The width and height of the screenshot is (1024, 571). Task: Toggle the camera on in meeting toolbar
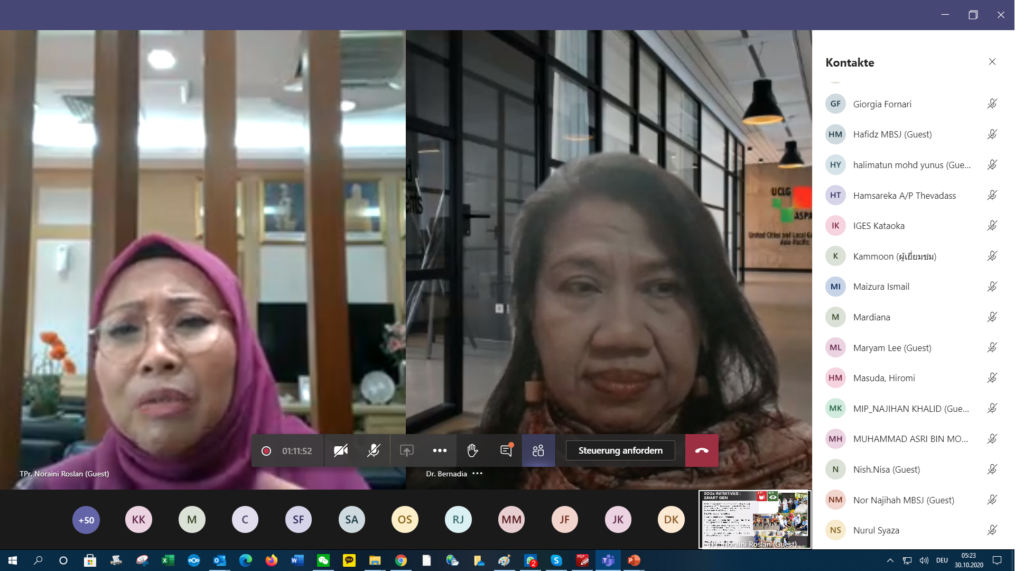pyautogui.click(x=341, y=450)
